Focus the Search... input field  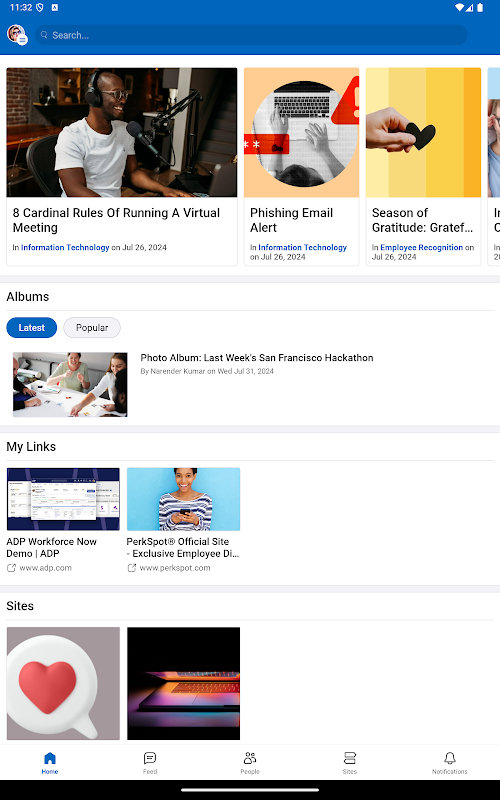tap(251, 35)
